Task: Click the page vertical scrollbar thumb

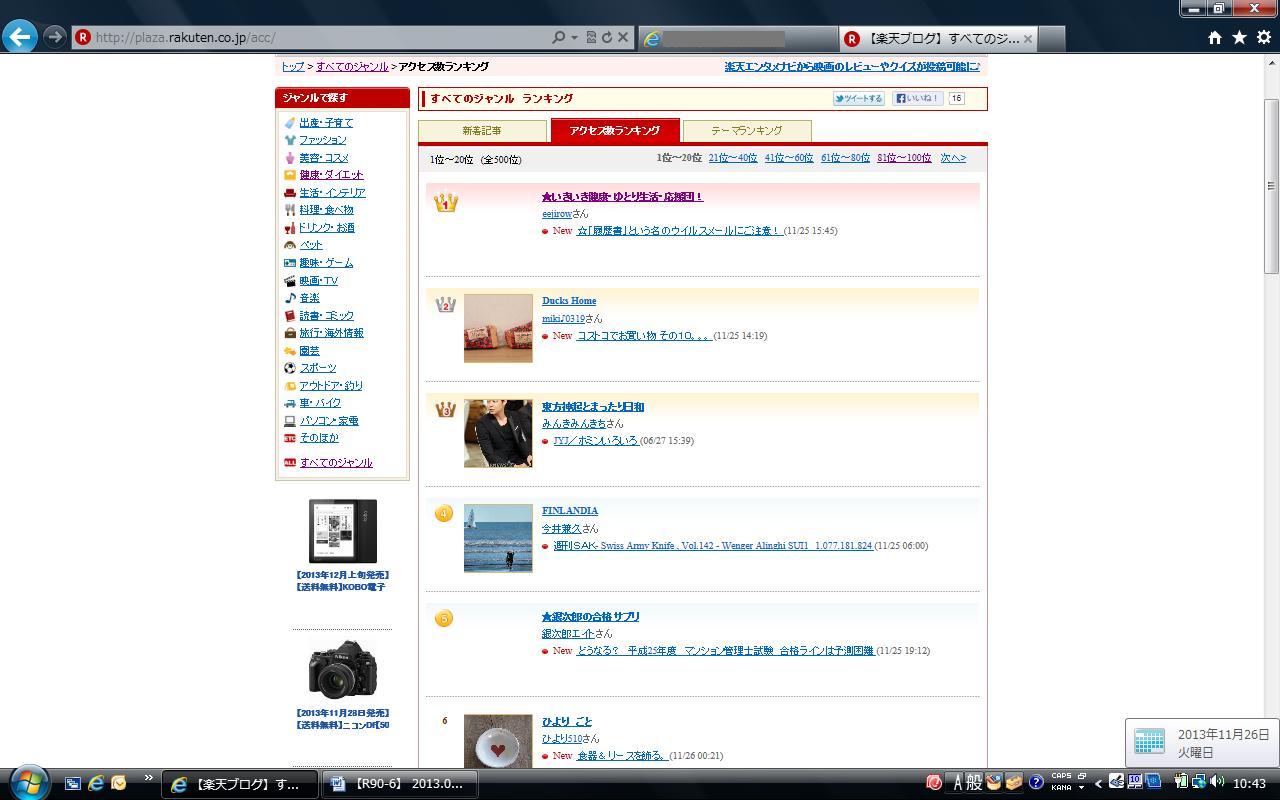Action: click(x=1271, y=185)
